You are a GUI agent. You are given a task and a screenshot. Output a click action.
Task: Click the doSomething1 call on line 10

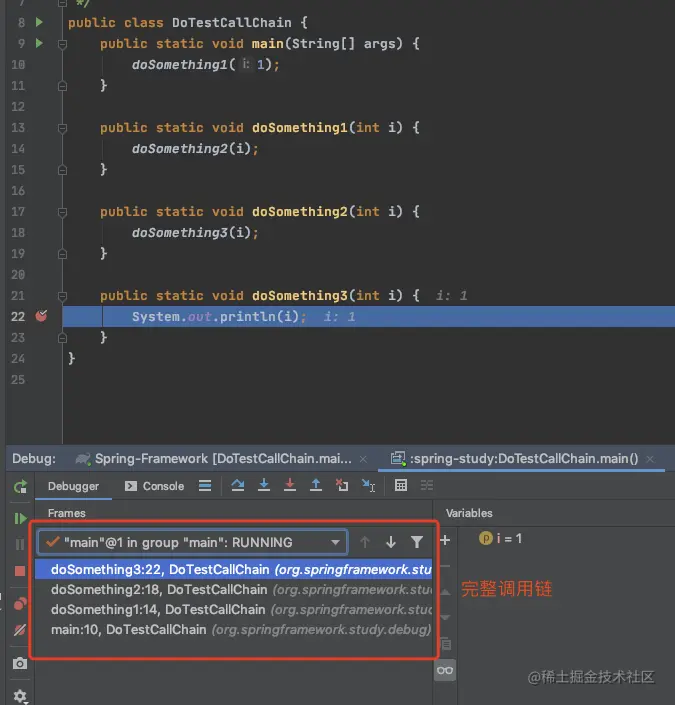[x=180, y=65]
